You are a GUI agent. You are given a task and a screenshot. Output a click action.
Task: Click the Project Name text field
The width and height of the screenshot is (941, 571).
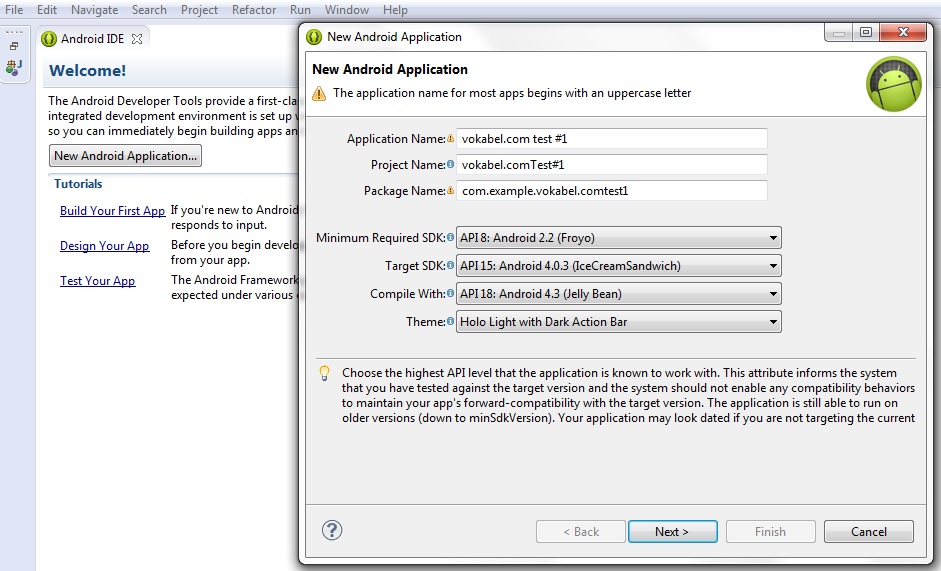(x=612, y=165)
